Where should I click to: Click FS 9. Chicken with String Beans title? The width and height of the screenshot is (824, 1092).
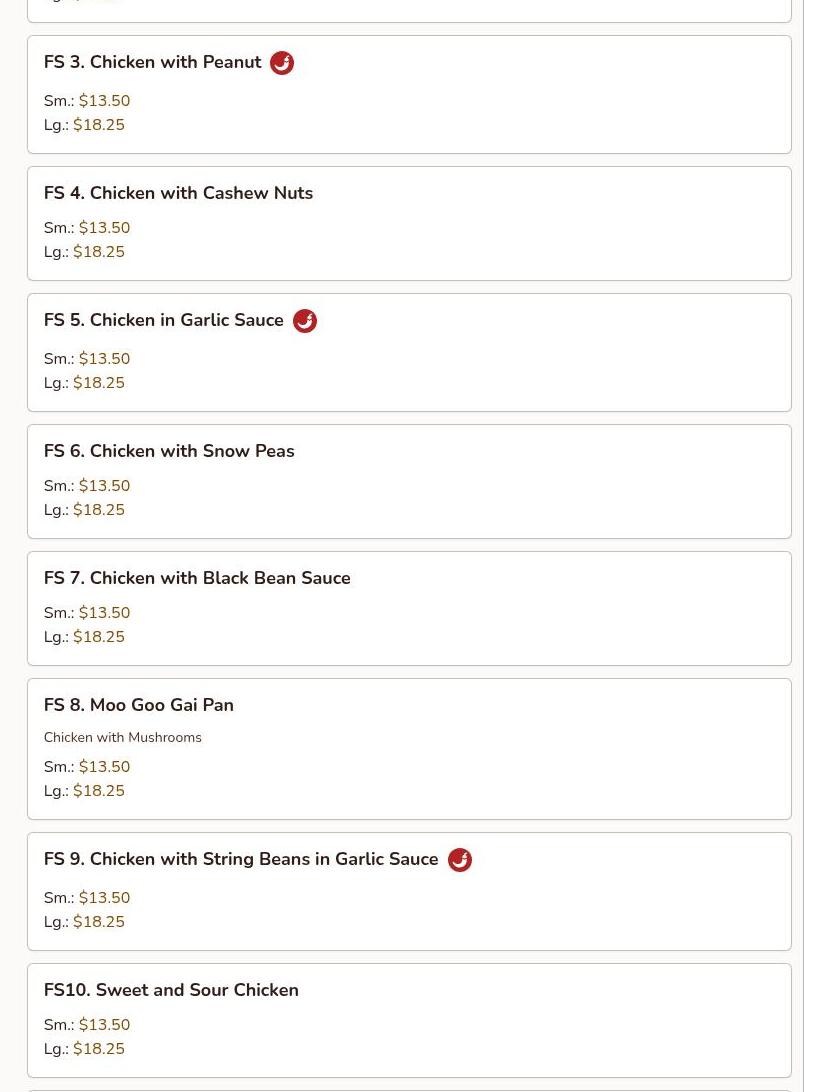[x=241, y=860]
